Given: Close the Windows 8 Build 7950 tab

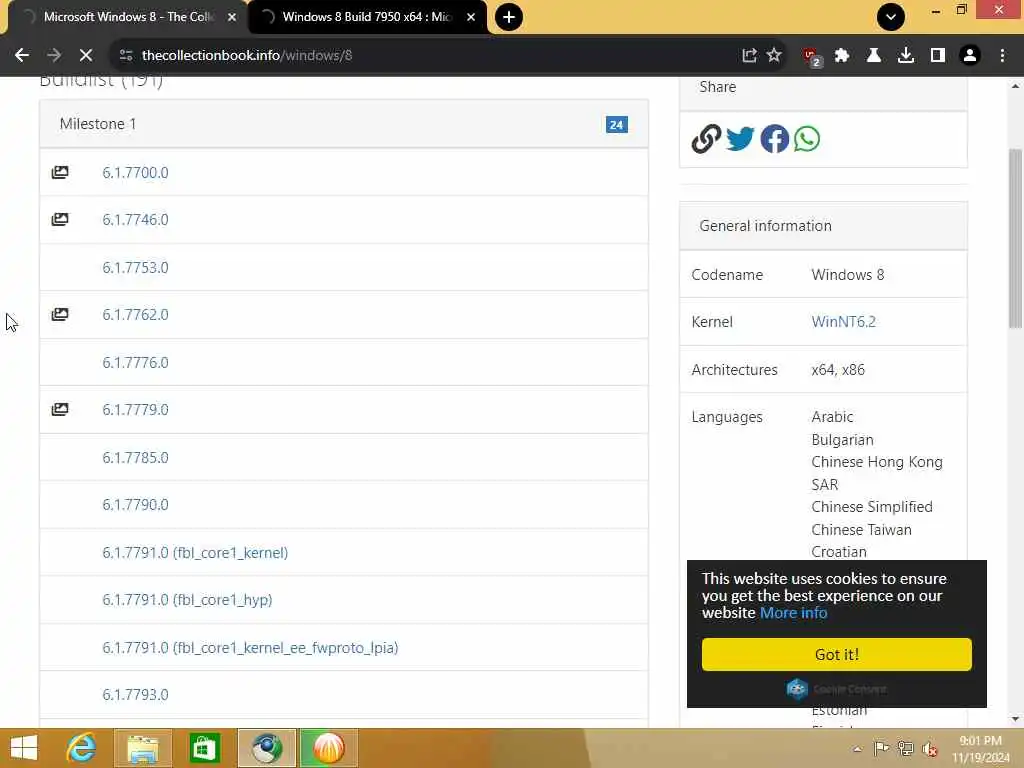Looking at the screenshot, I should pos(471,17).
